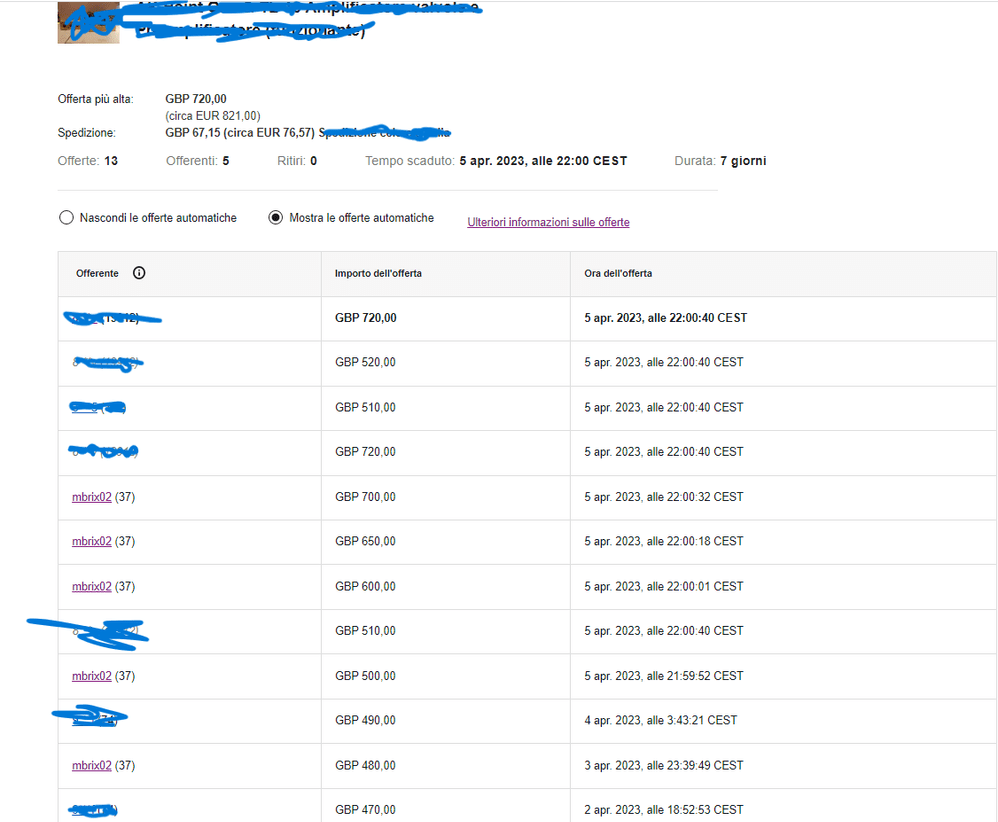
Task: Click the 'GBP 600,00' amount cell
Action: 365,586
